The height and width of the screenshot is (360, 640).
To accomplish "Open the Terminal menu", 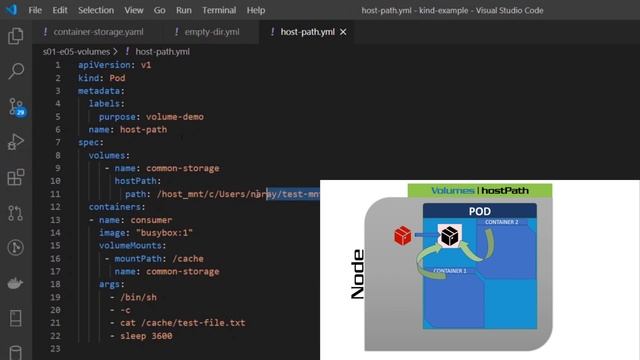I will tap(219, 10).
